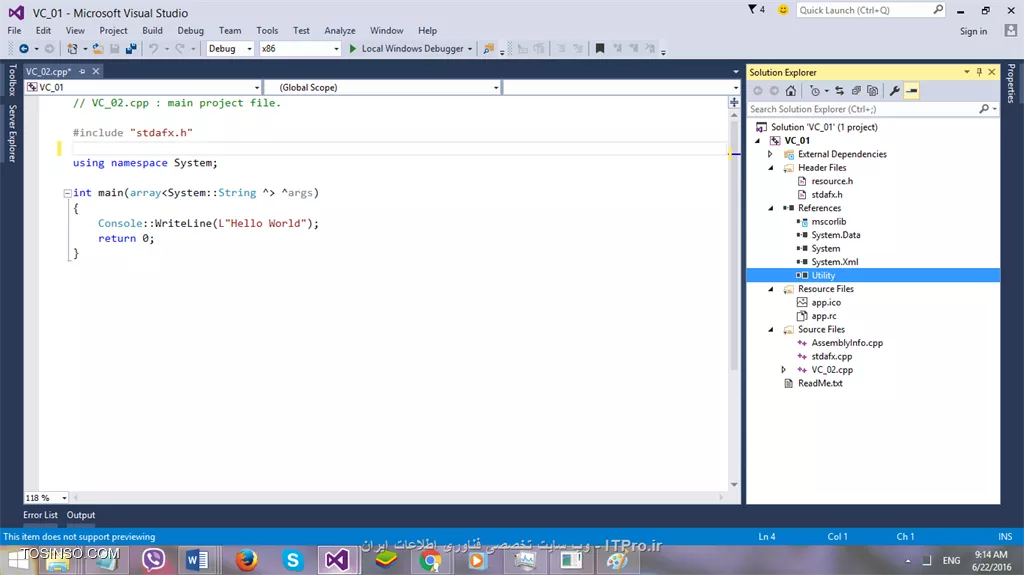Image resolution: width=1024 pixels, height=575 pixels.
Task: Click the Sign in link
Action: (973, 31)
